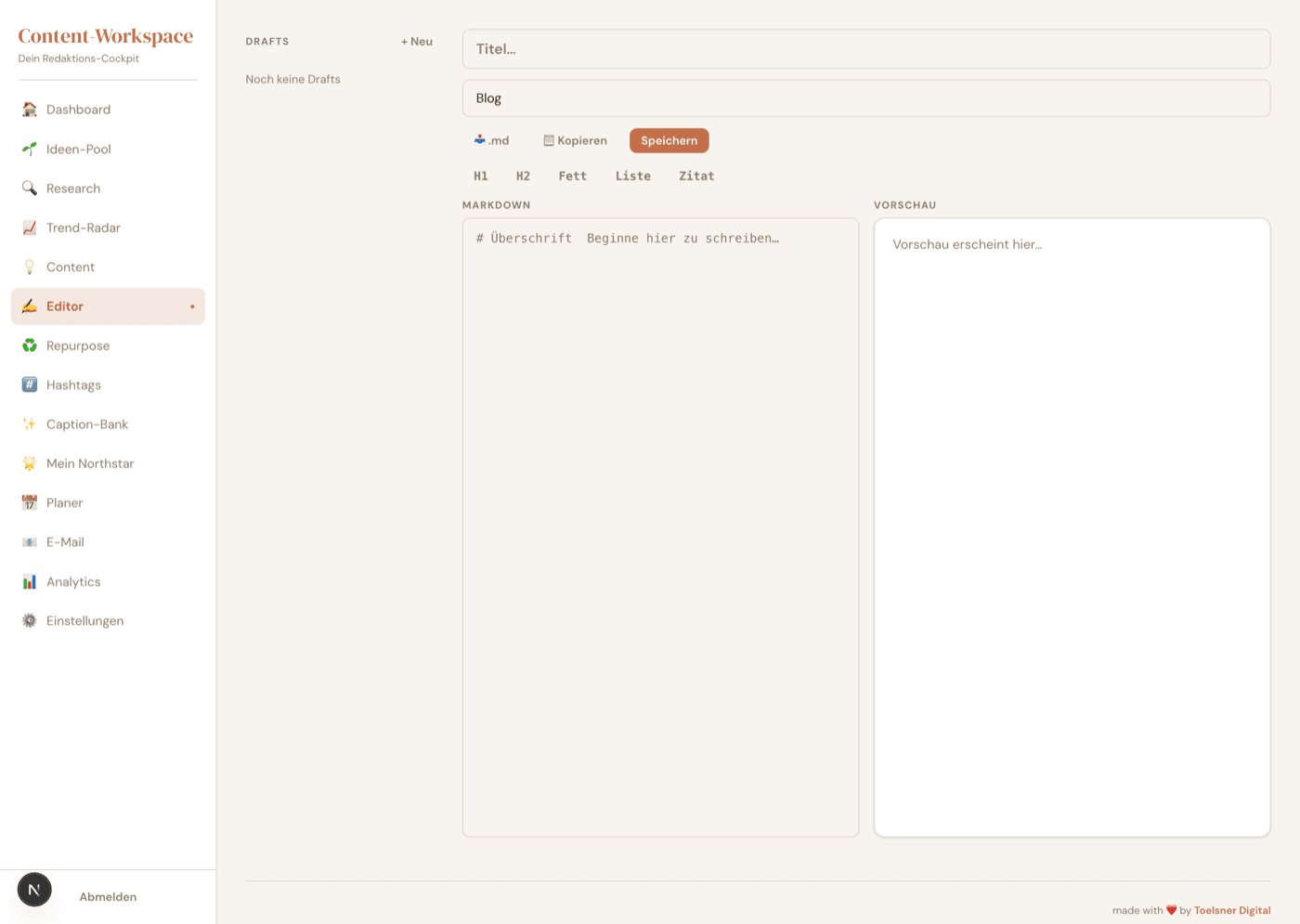Click the Analytics bar chart icon
The height and width of the screenshot is (924, 1300).
click(x=30, y=581)
